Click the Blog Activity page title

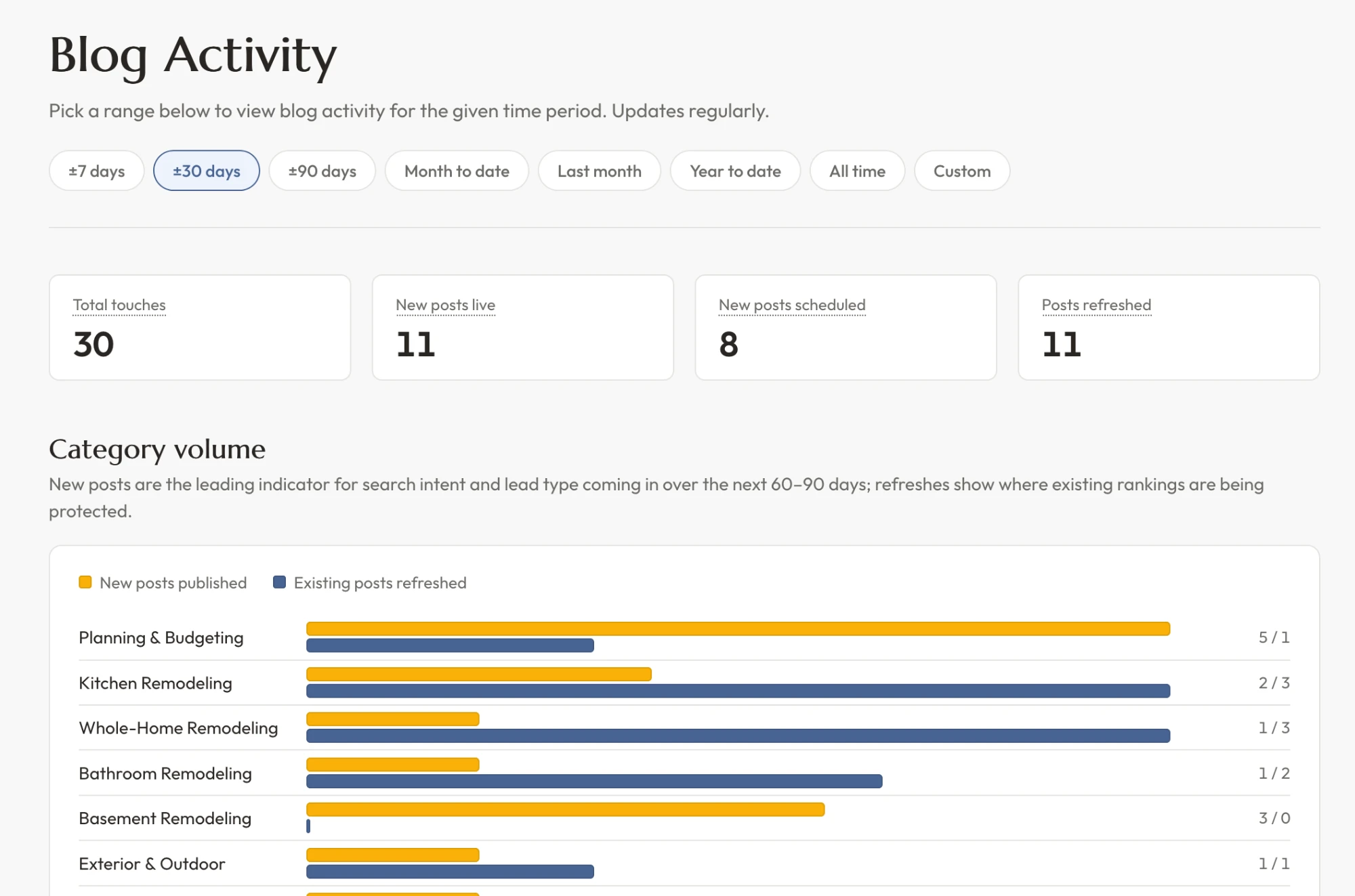tap(193, 57)
